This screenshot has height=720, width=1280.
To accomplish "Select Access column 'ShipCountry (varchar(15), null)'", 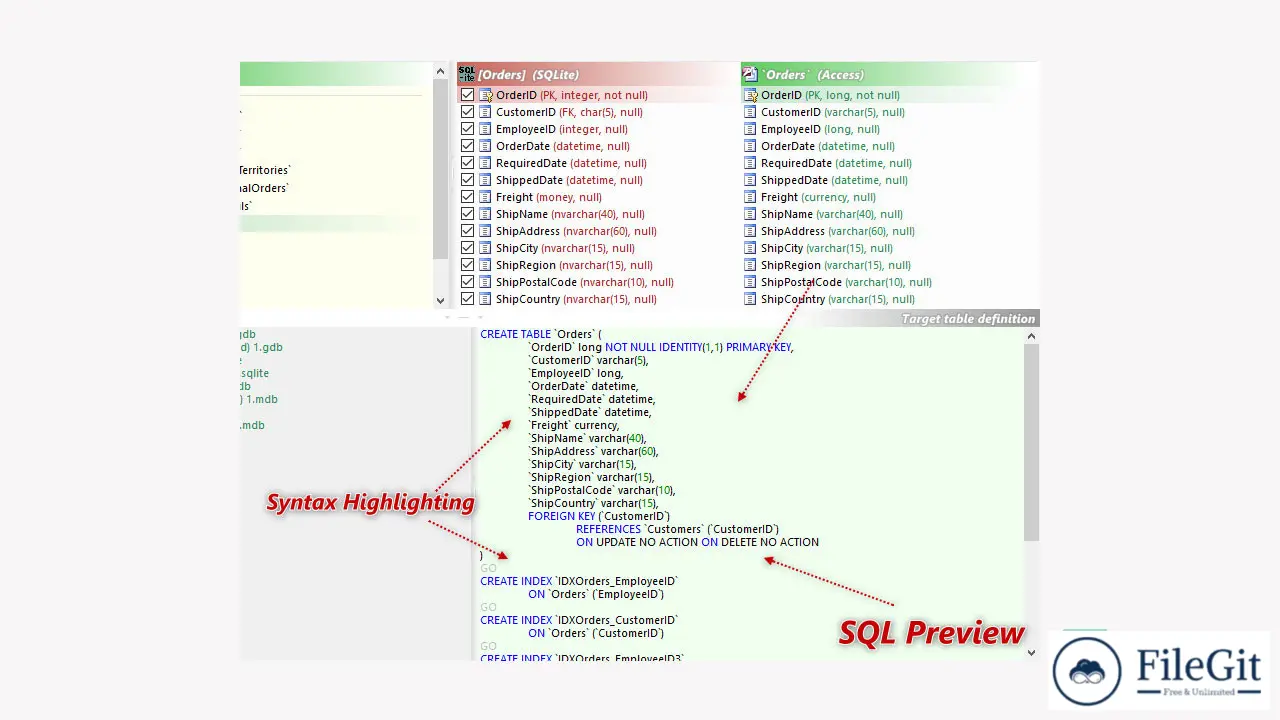I will click(x=837, y=299).
